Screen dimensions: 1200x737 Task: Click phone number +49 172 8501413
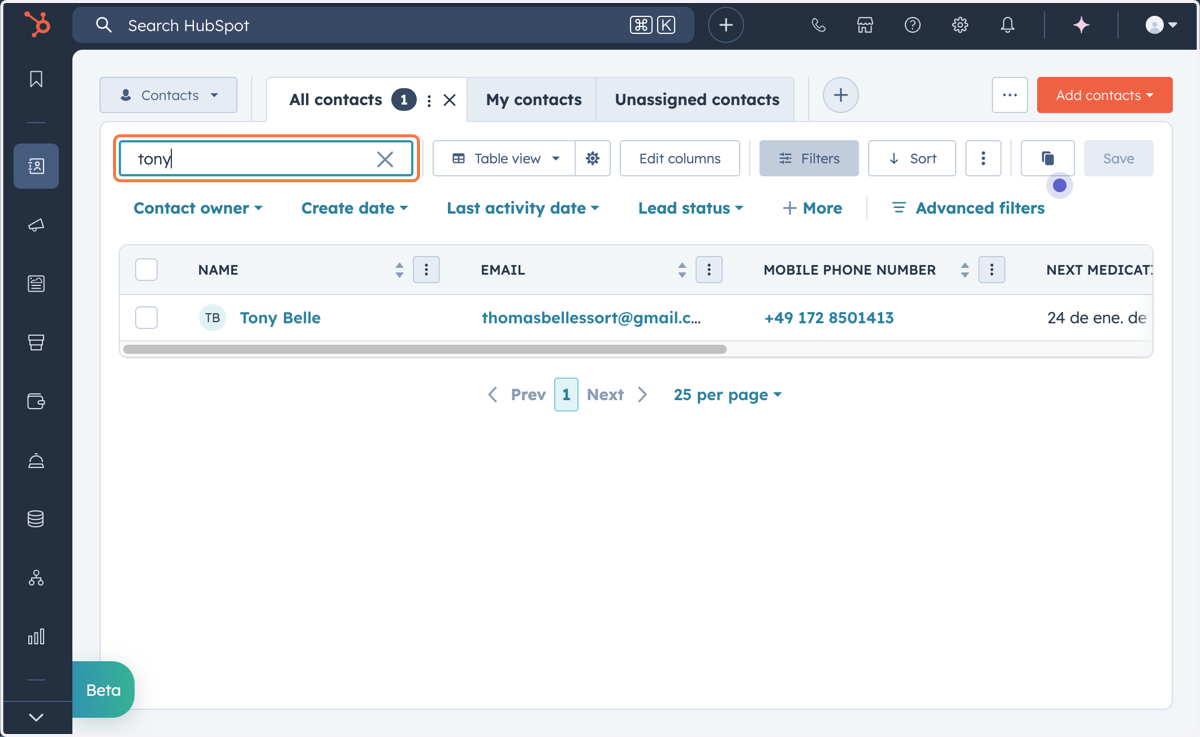point(829,318)
